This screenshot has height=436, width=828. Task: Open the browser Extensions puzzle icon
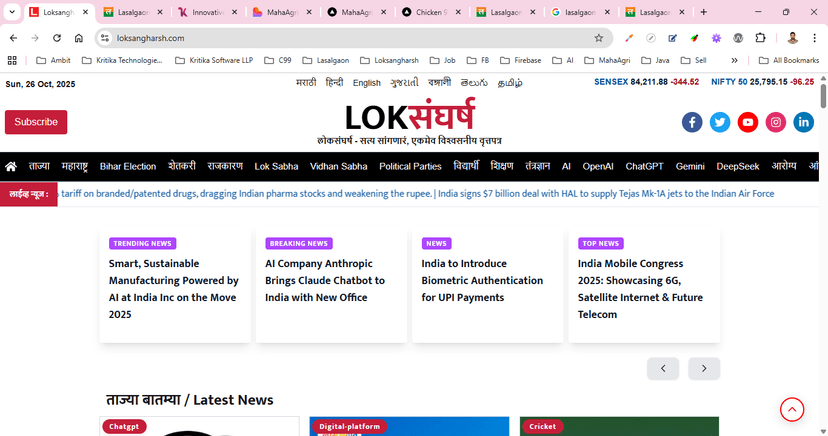point(760,38)
